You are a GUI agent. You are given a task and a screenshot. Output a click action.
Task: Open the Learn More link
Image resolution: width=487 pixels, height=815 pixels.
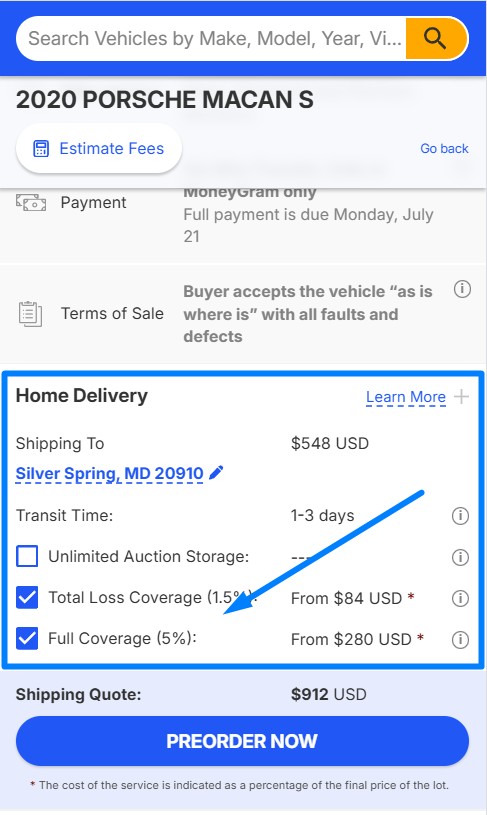click(406, 397)
